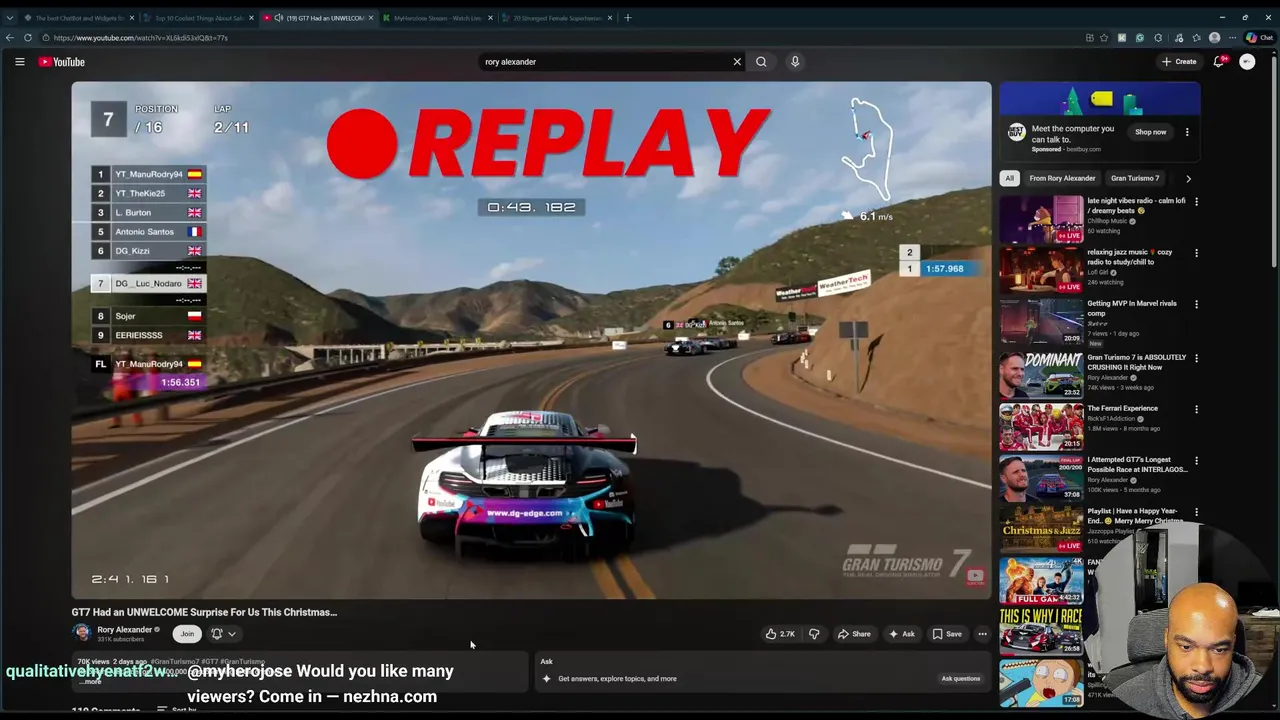Screen dimensions: 1280x720
Task: Open the Best Buy ad options menu
Action: point(1187,132)
